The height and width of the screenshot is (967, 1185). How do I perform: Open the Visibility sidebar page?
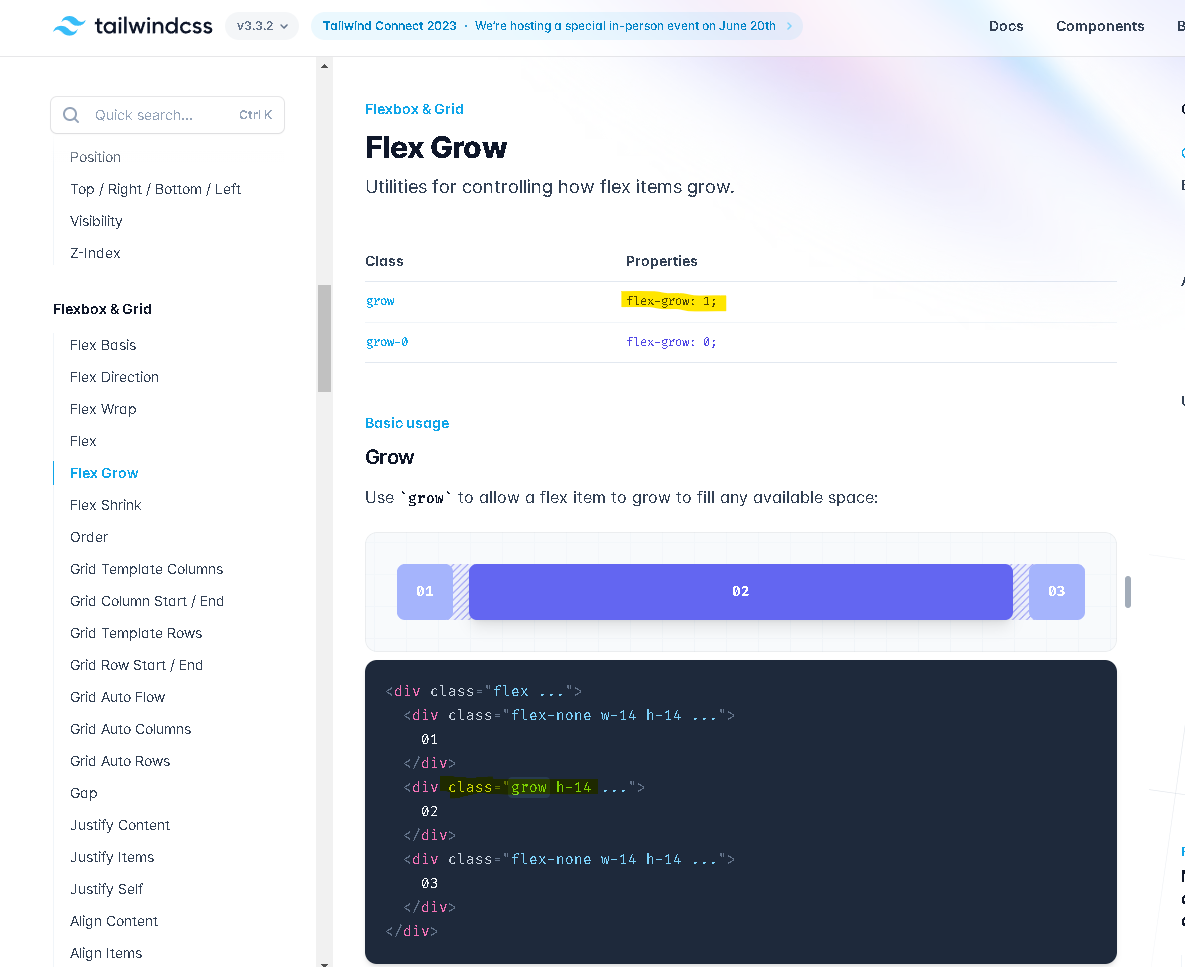point(96,221)
